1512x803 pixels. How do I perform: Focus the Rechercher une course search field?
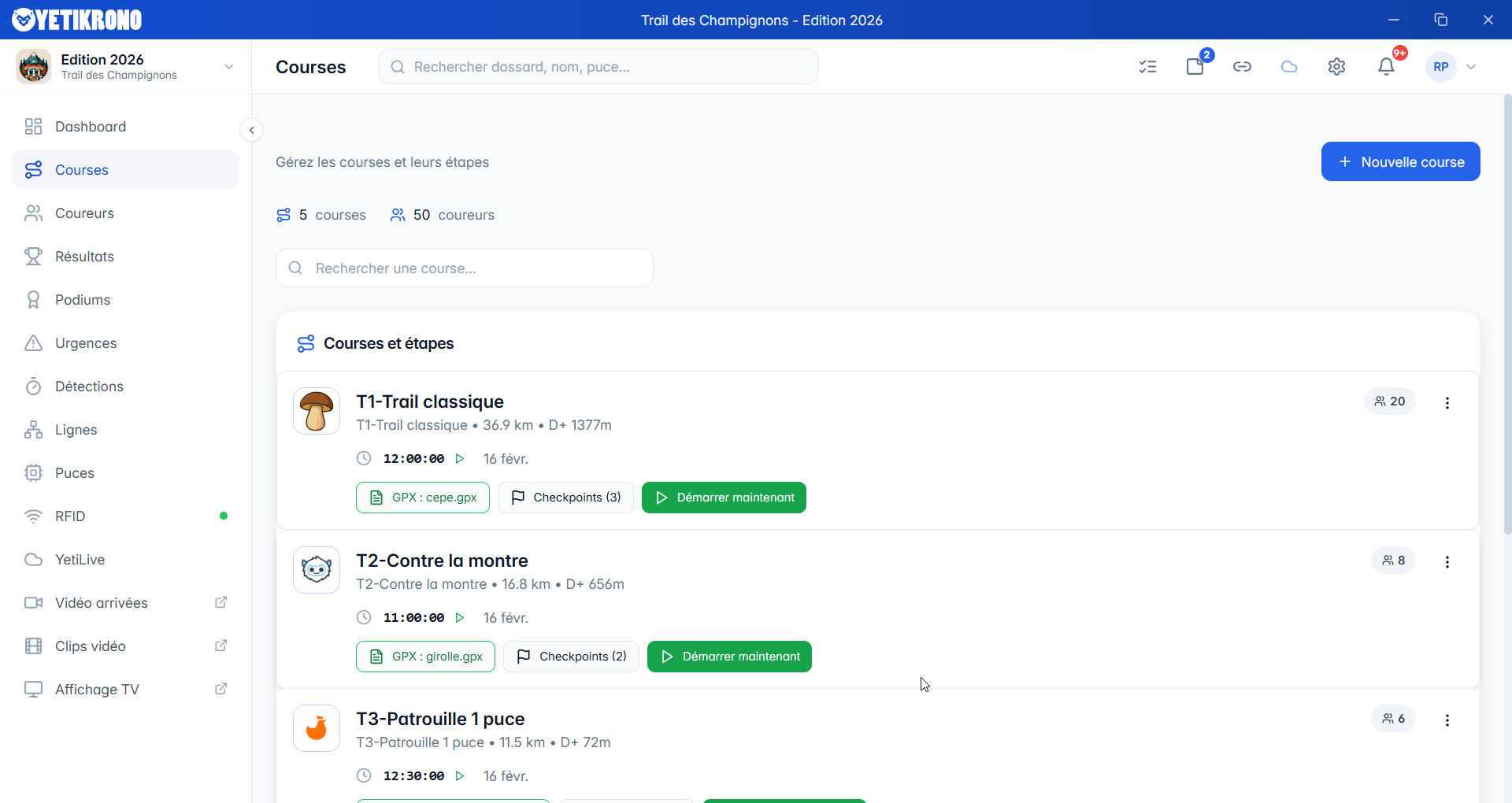[x=465, y=268]
